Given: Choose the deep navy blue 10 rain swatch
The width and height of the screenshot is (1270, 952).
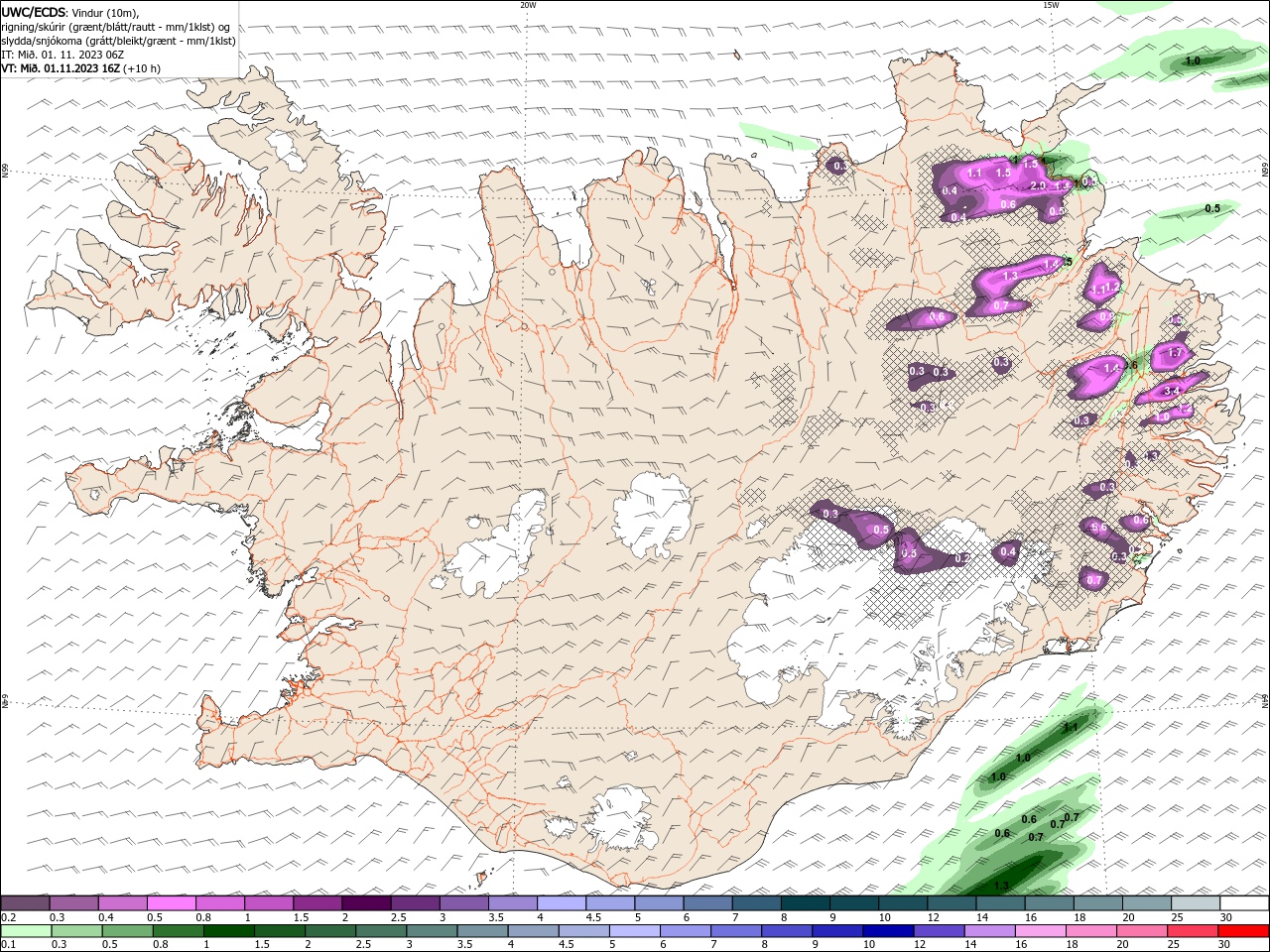Looking at the screenshot, I should coord(888,931).
